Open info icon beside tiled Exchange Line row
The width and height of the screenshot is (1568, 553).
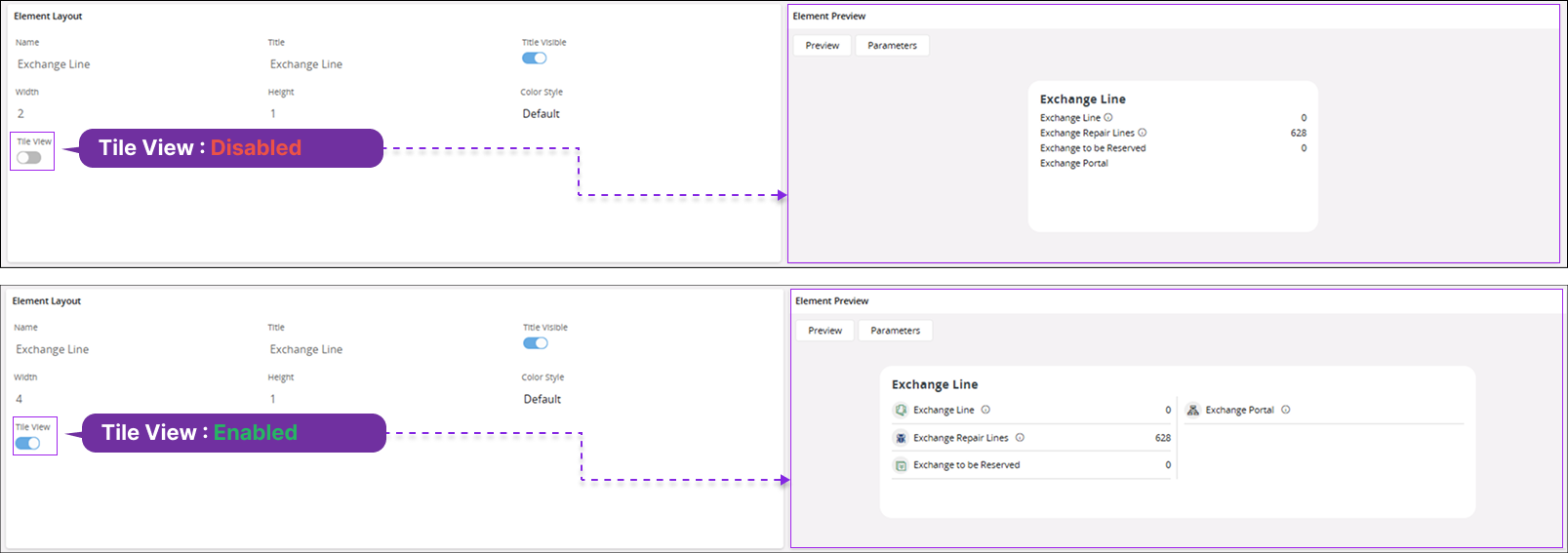coord(985,410)
